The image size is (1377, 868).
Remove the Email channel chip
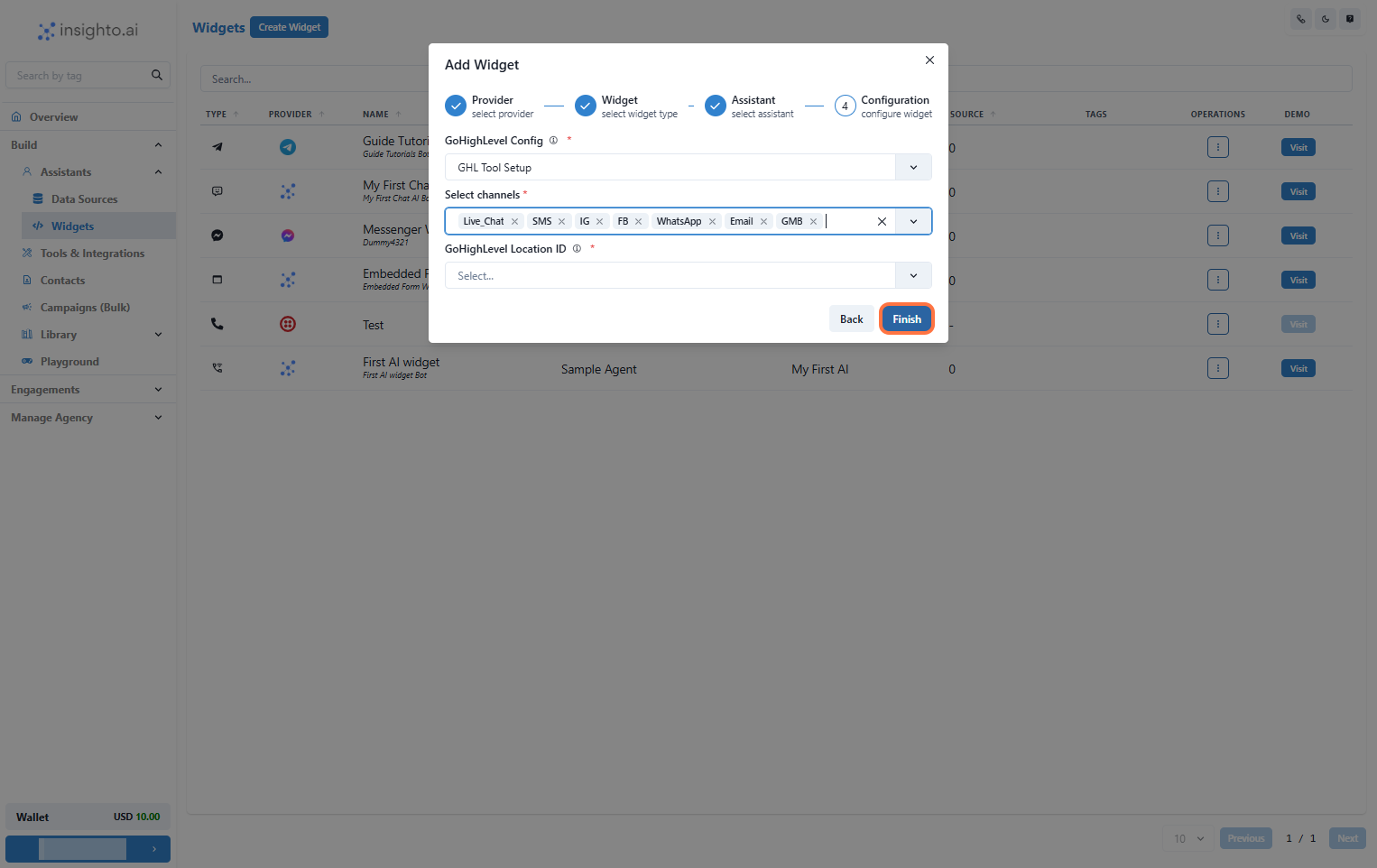tap(763, 221)
